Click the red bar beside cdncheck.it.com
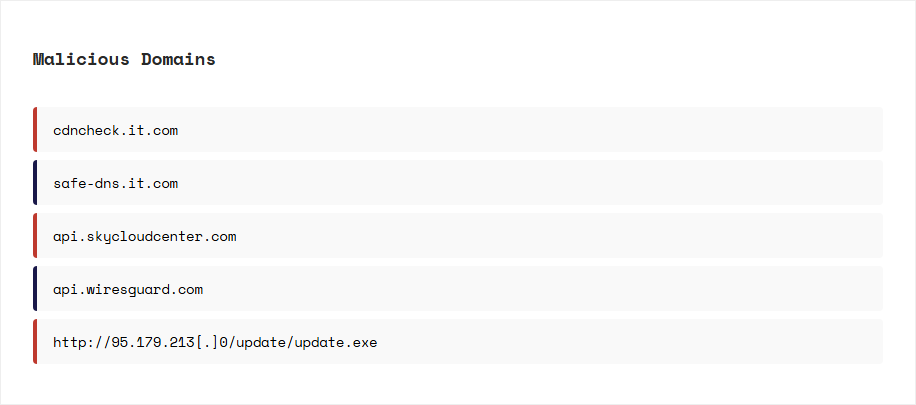 pyautogui.click(x=35, y=130)
